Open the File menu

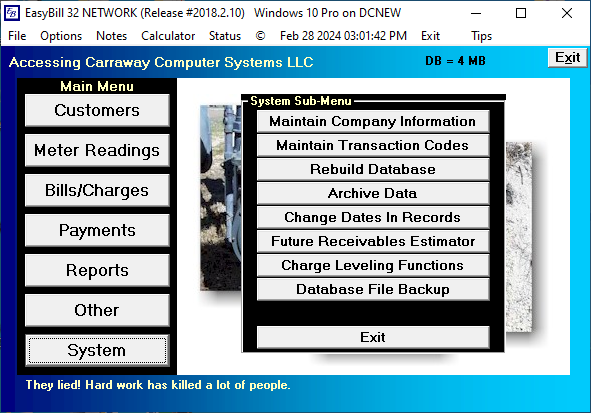click(x=17, y=36)
